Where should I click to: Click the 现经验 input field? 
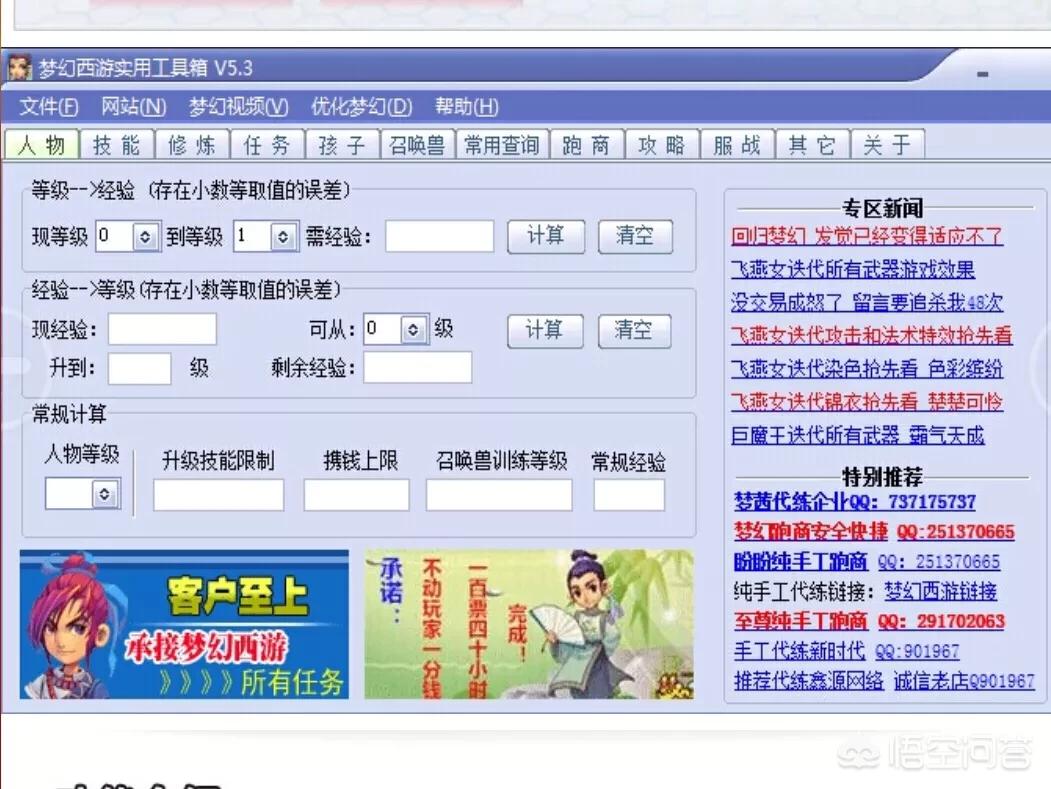pos(162,329)
